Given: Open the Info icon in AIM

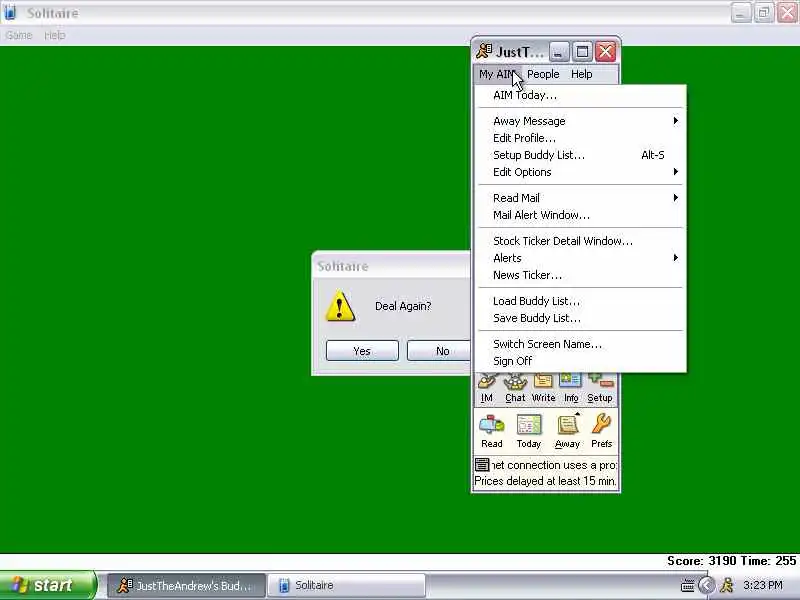Looking at the screenshot, I should coord(570,389).
